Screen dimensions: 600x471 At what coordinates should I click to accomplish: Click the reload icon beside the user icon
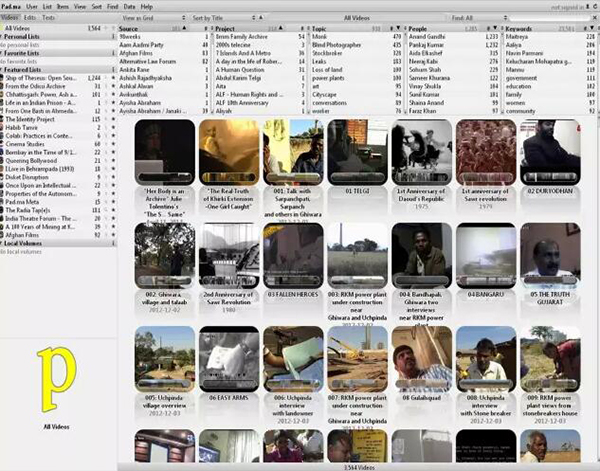click(x=595, y=7)
